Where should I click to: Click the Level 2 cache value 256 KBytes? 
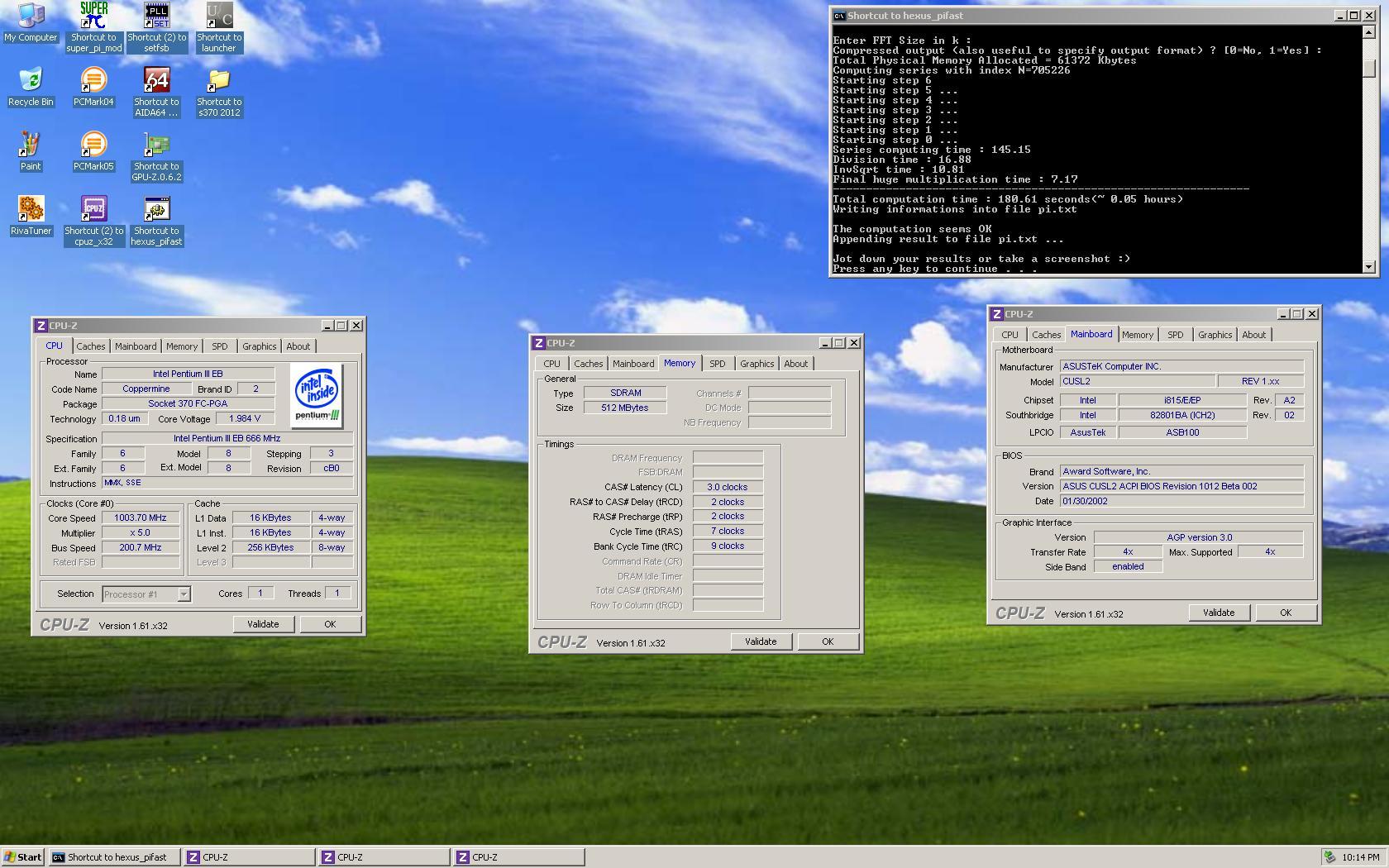pos(271,548)
